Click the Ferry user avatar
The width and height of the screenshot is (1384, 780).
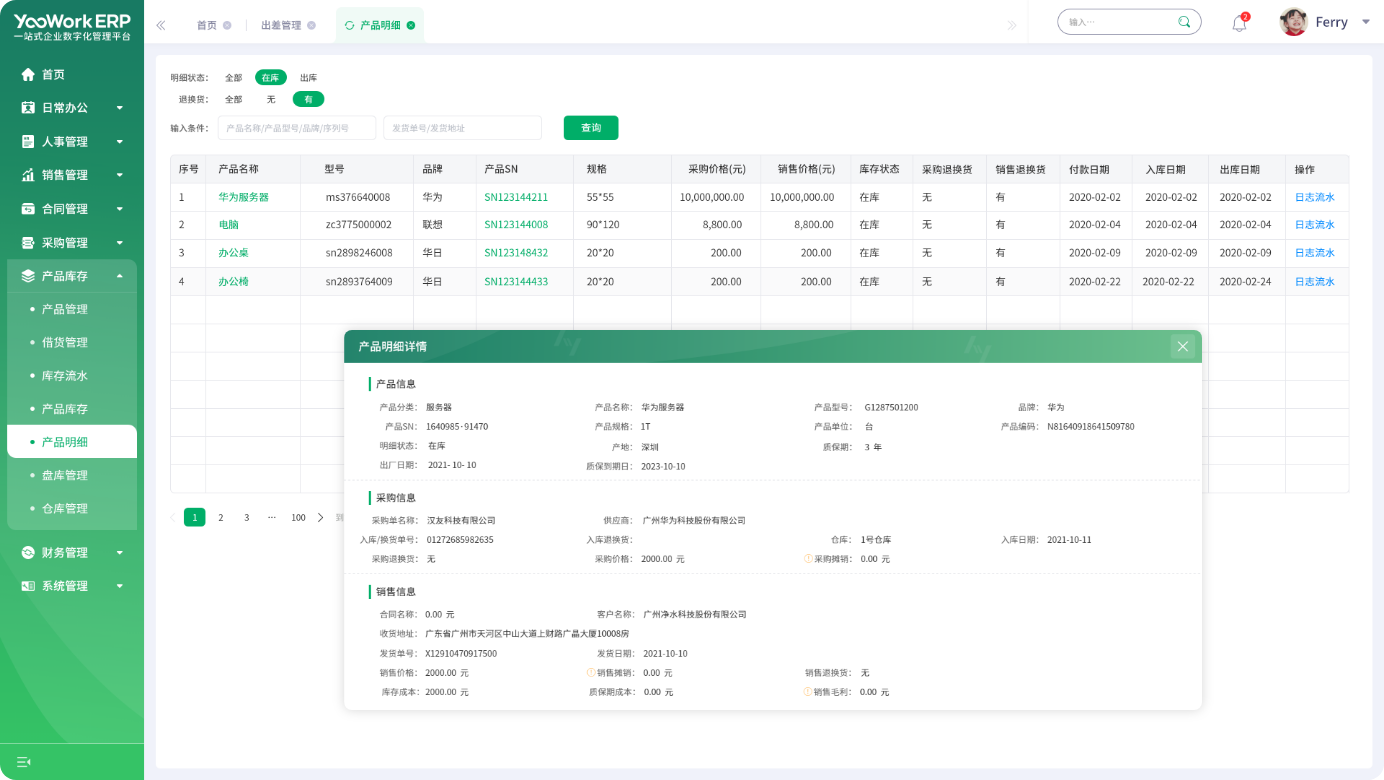point(1293,22)
